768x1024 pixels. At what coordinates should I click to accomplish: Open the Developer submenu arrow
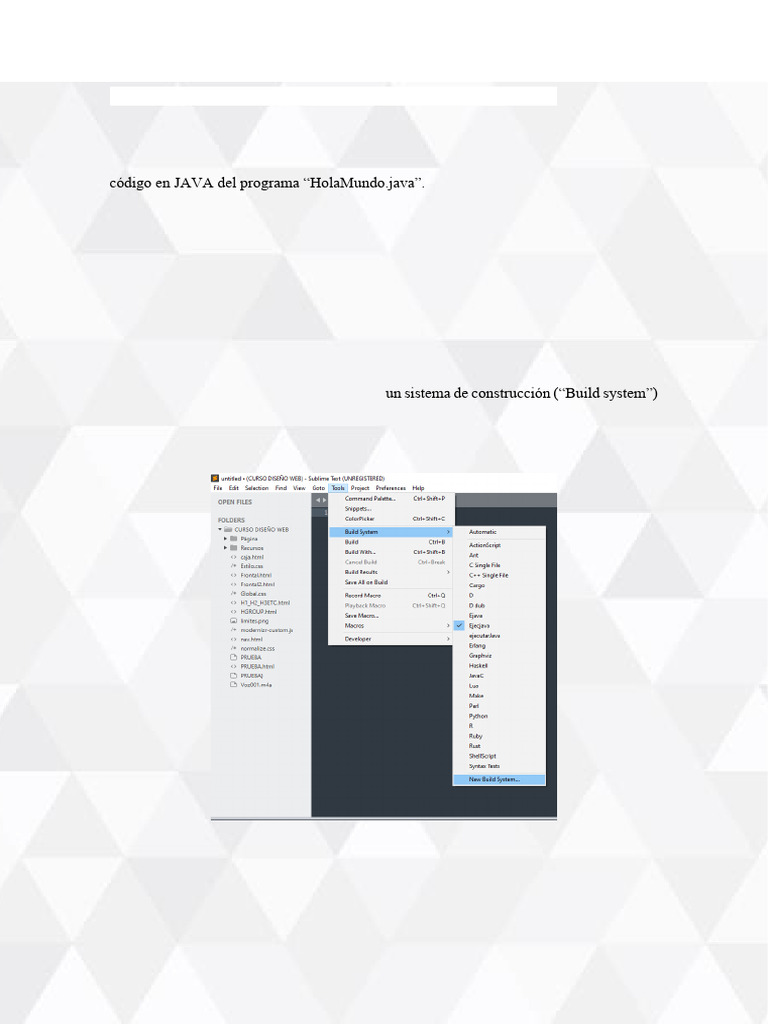point(448,639)
